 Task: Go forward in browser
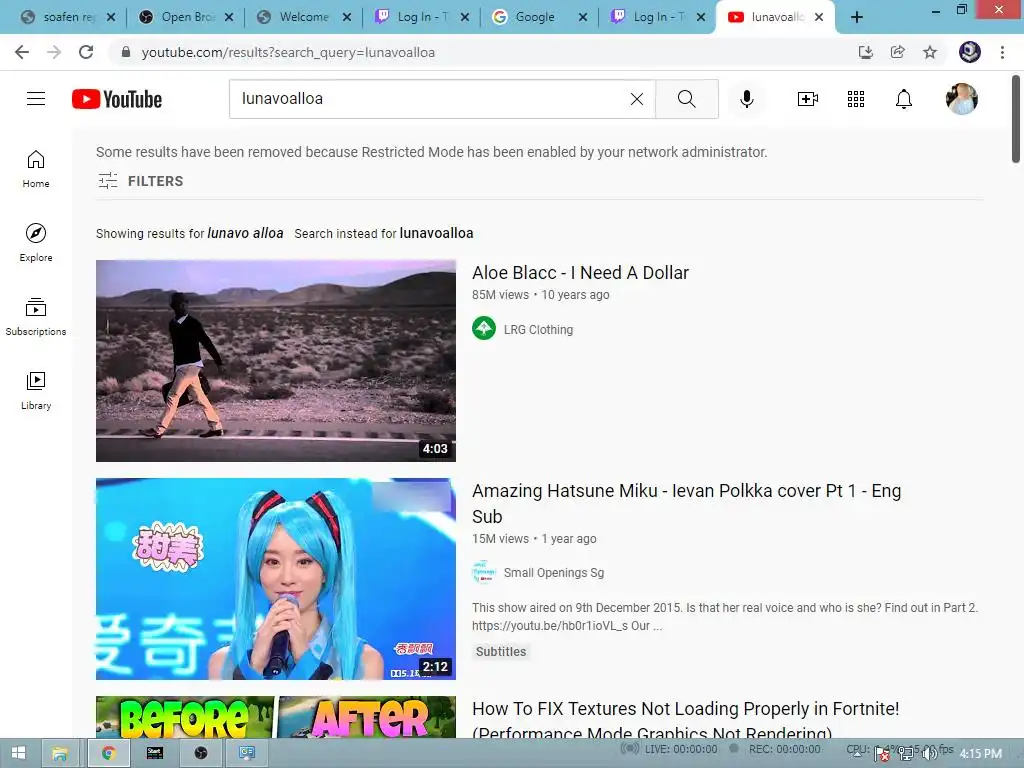[54, 52]
